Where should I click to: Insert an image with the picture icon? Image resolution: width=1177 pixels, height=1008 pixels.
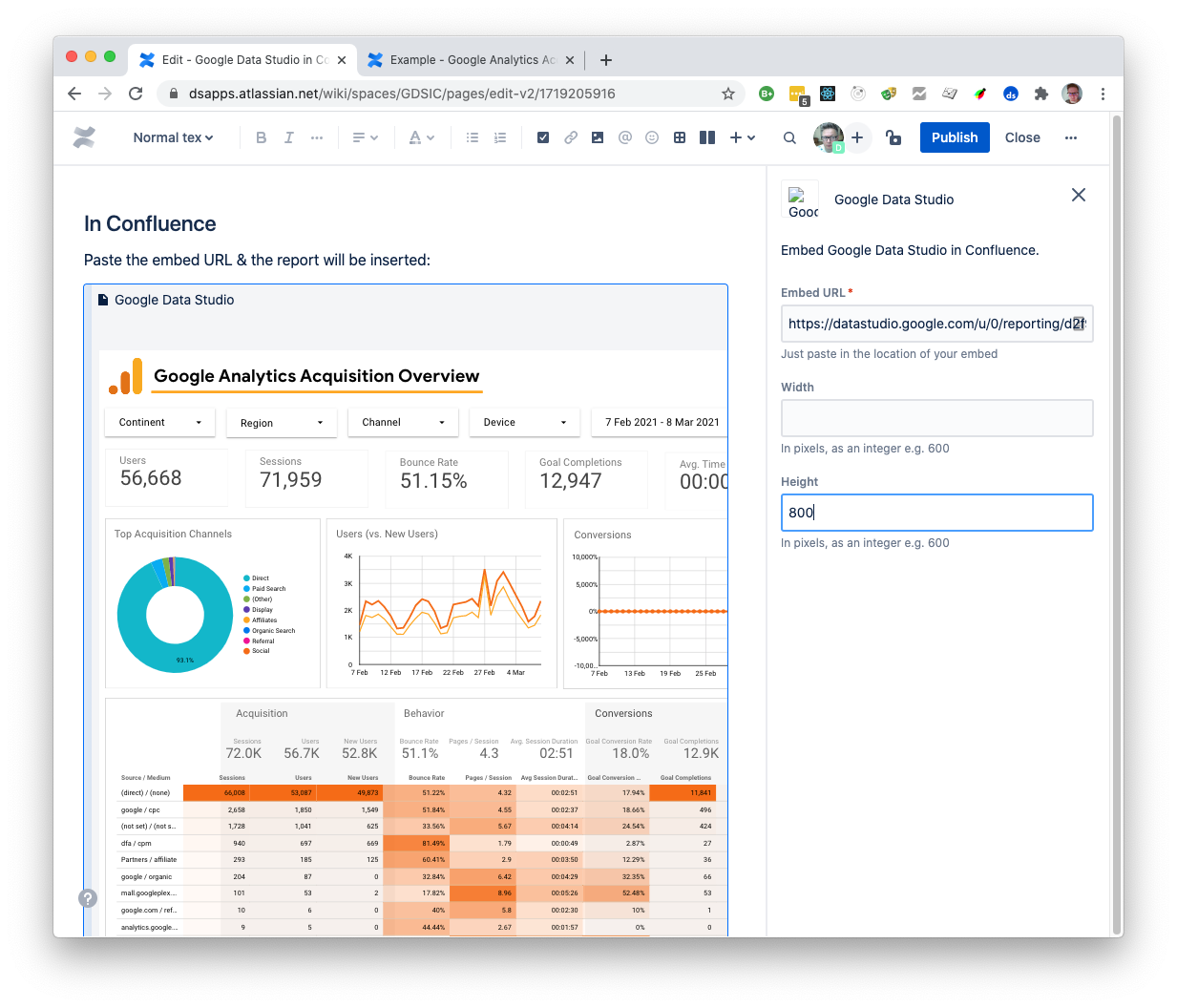598,137
